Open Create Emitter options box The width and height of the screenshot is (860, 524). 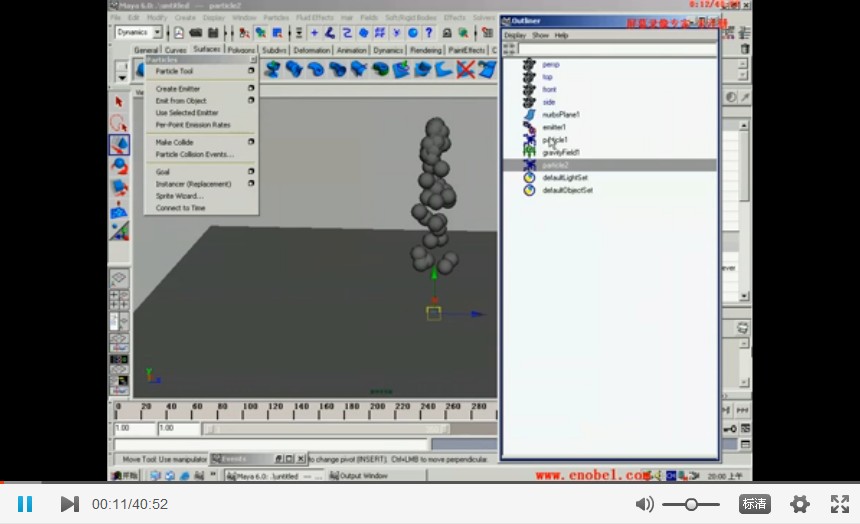pos(251,88)
